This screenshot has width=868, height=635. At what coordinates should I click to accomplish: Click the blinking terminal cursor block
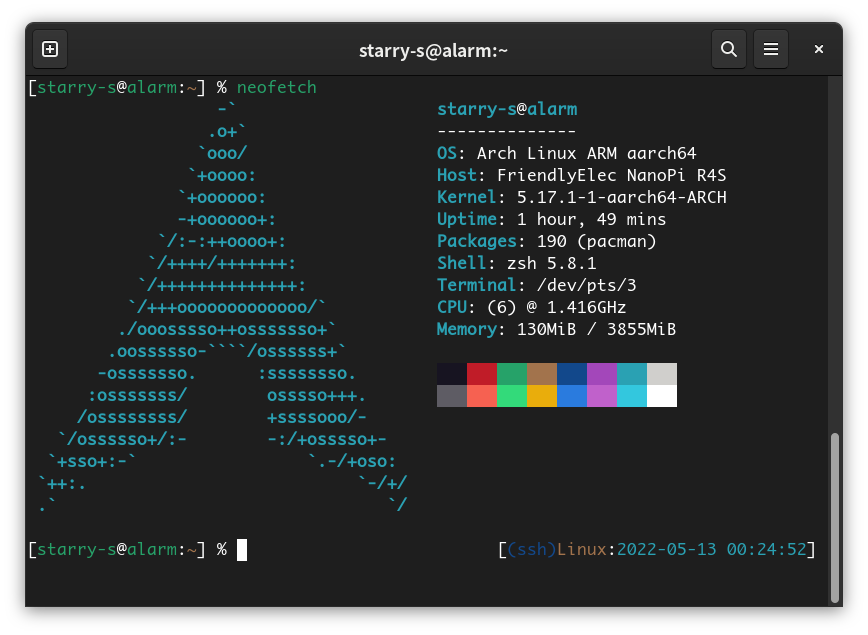pos(240,549)
